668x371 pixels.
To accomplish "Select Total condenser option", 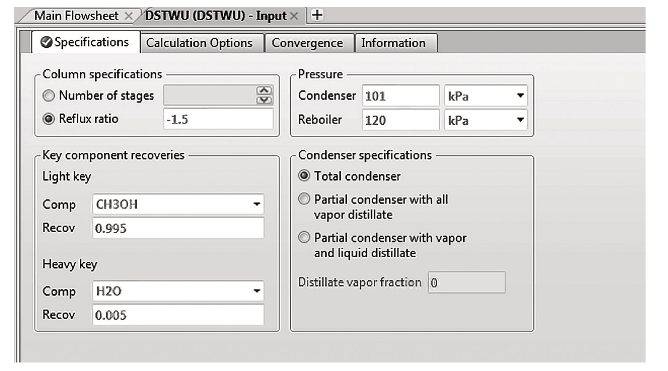I will (304, 175).
